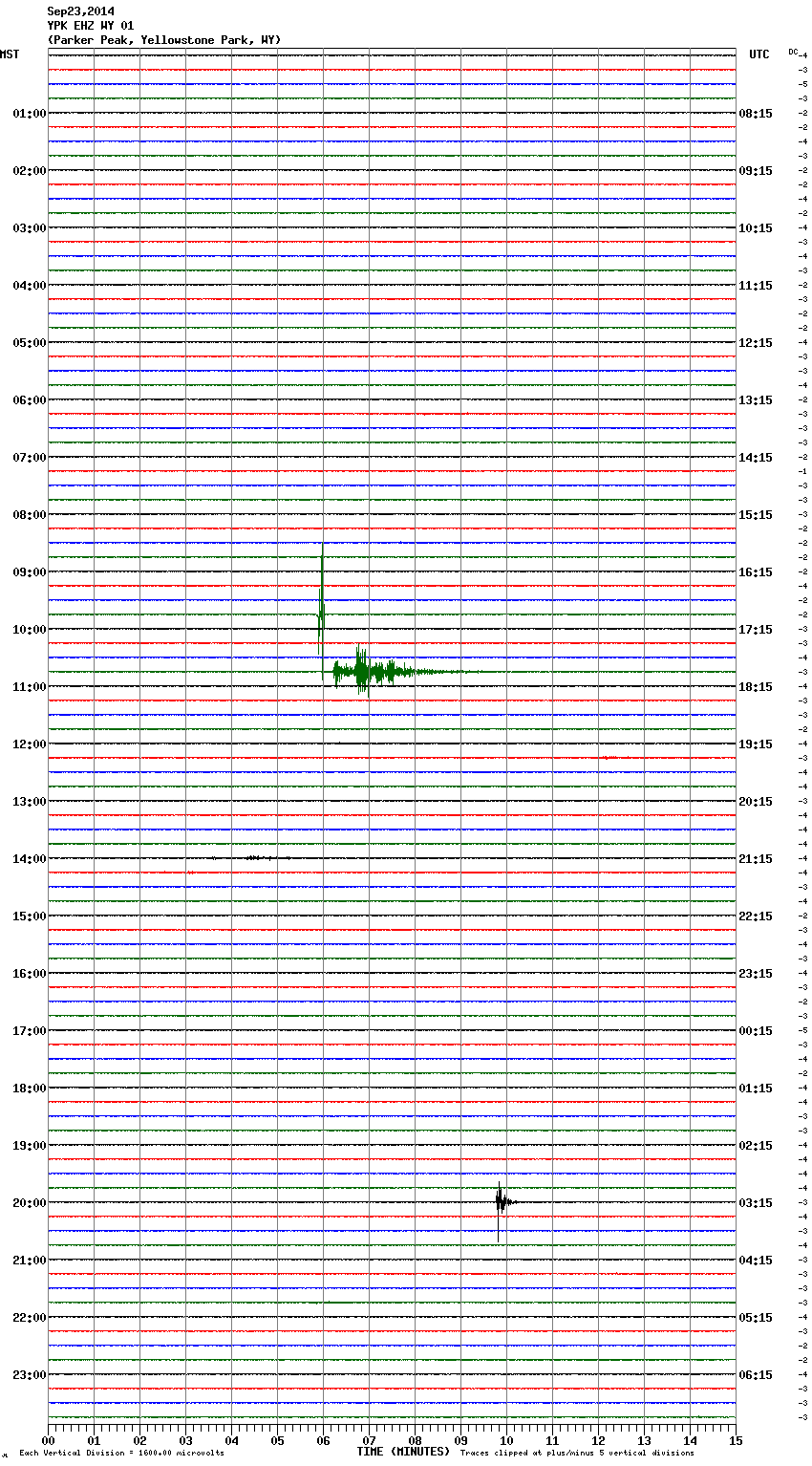The height and width of the screenshot is (1466, 812).
Task: Click the 08:15 UTC time label
Action: coord(756,114)
